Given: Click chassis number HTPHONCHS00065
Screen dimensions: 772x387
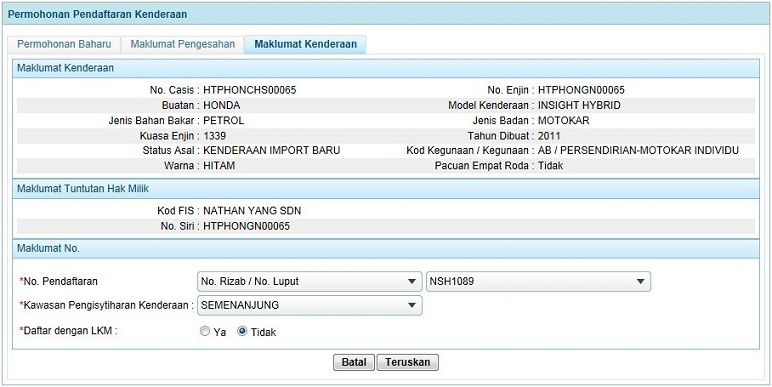Looking at the screenshot, I should point(250,90).
